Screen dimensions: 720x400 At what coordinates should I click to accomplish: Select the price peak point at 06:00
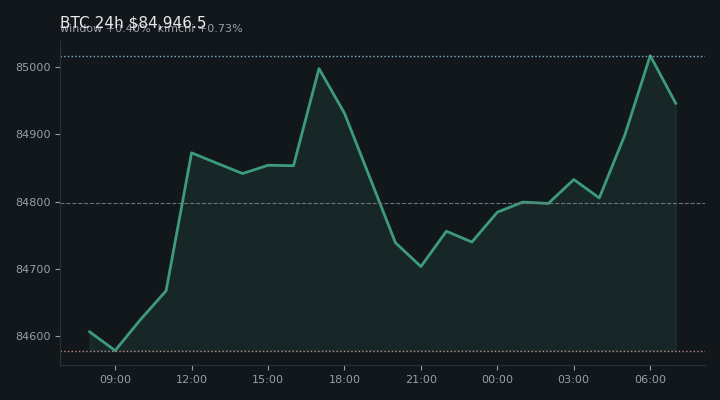tap(650, 56)
